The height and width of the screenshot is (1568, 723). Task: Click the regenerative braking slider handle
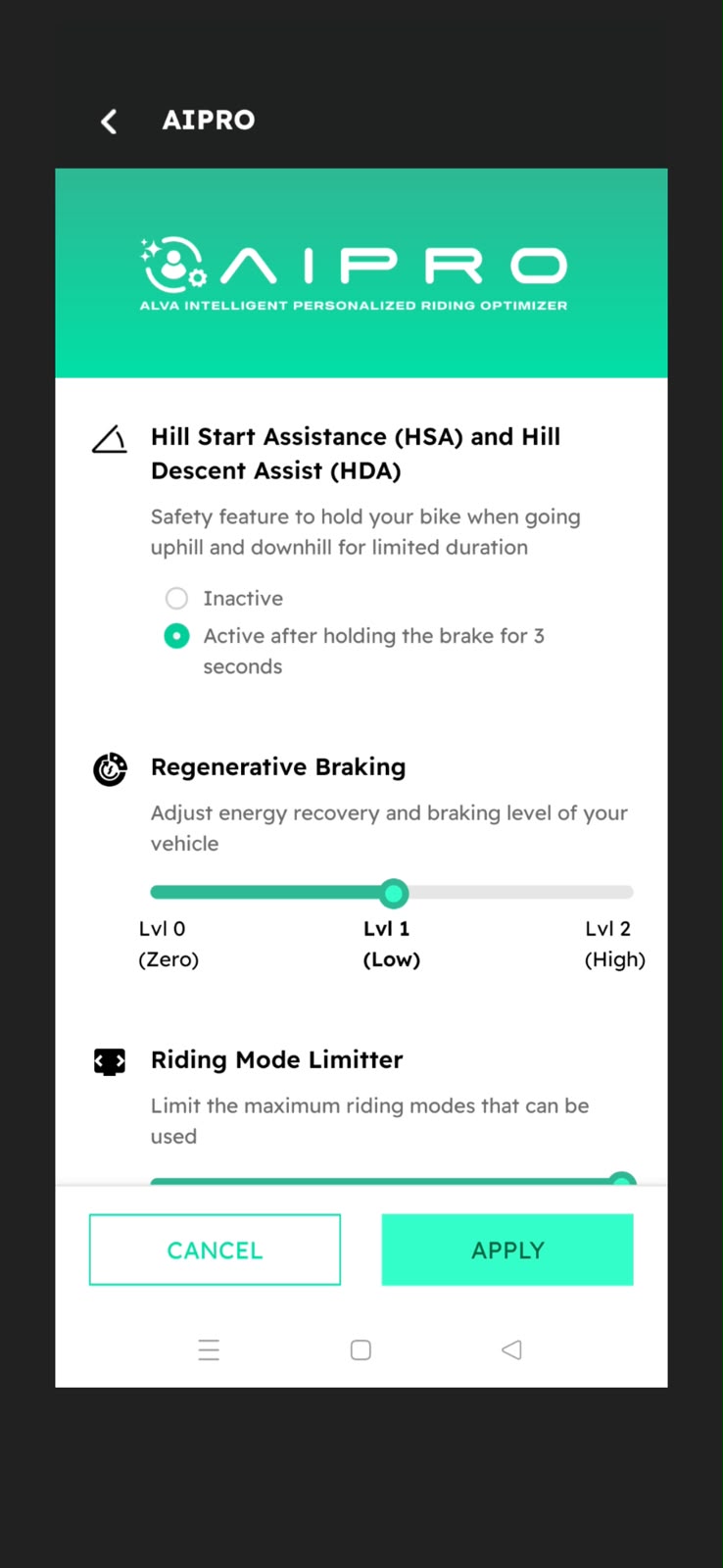coord(394,893)
